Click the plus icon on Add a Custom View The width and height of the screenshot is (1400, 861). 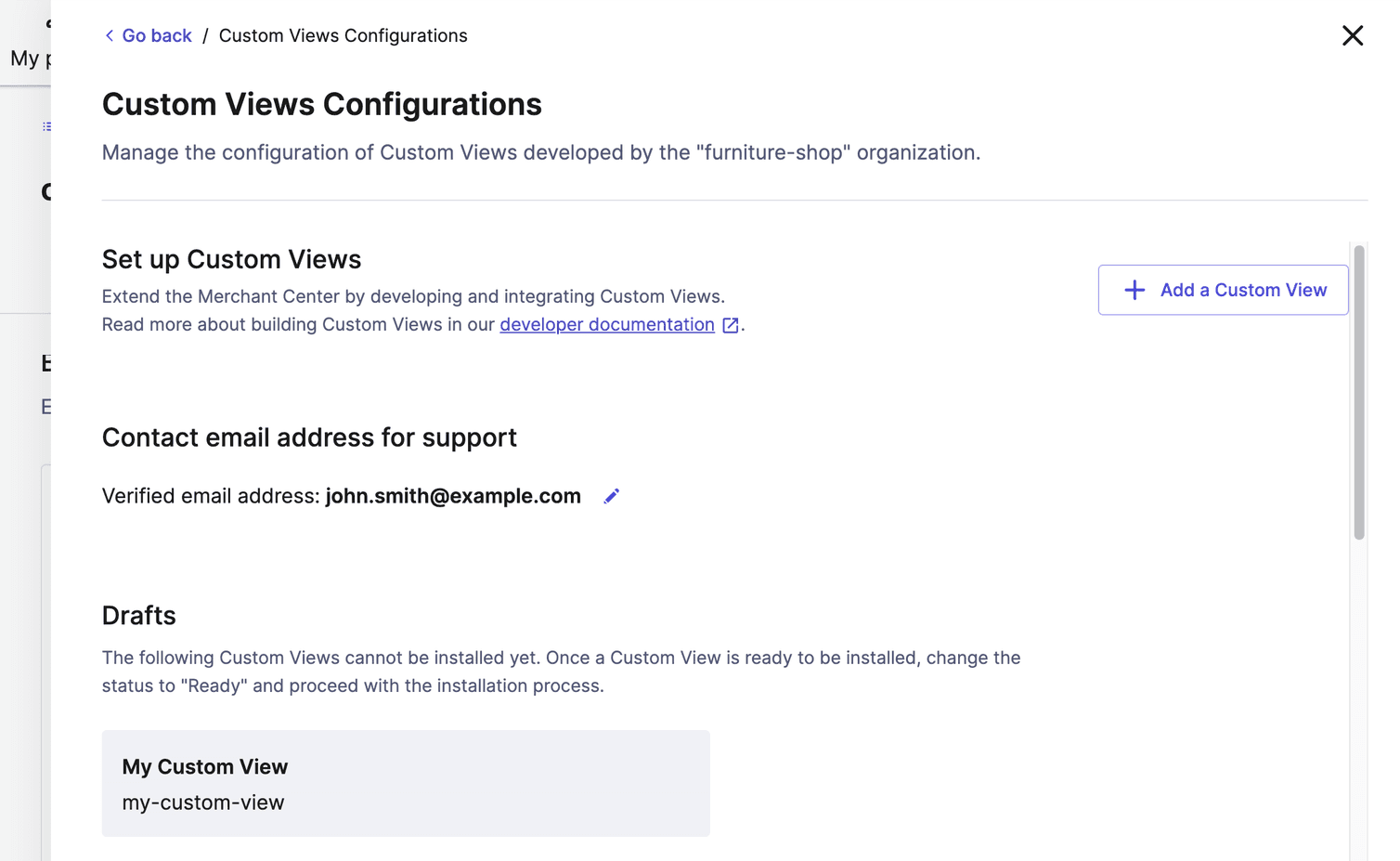1134,290
